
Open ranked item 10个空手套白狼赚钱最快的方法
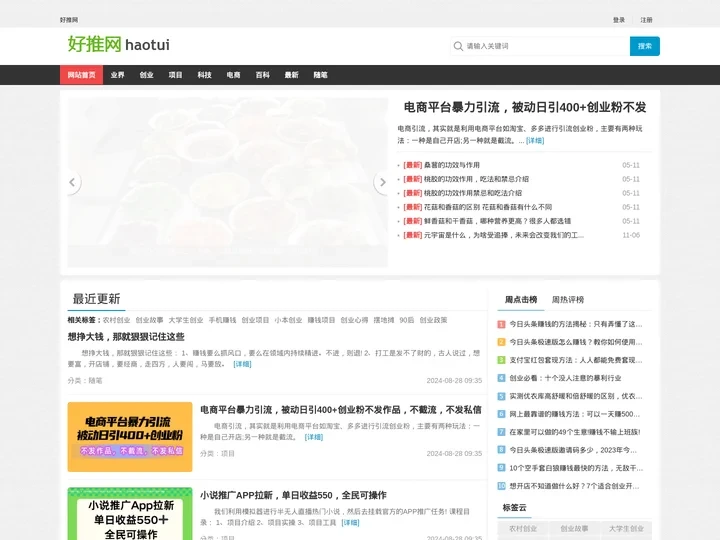click(576, 468)
